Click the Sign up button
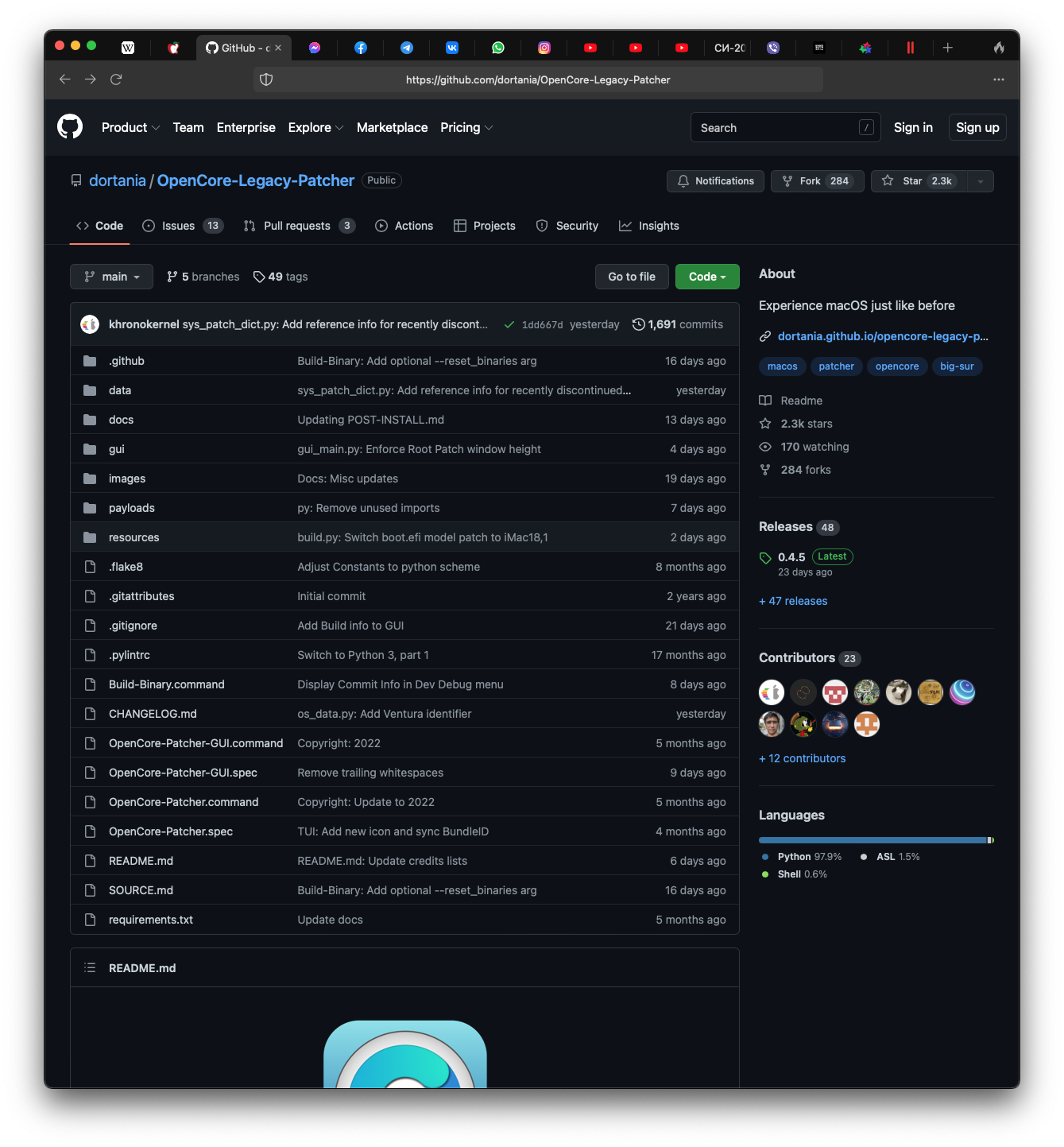Screen dimensions: 1064x1147 pyautogui.click(x=977, y=127)
